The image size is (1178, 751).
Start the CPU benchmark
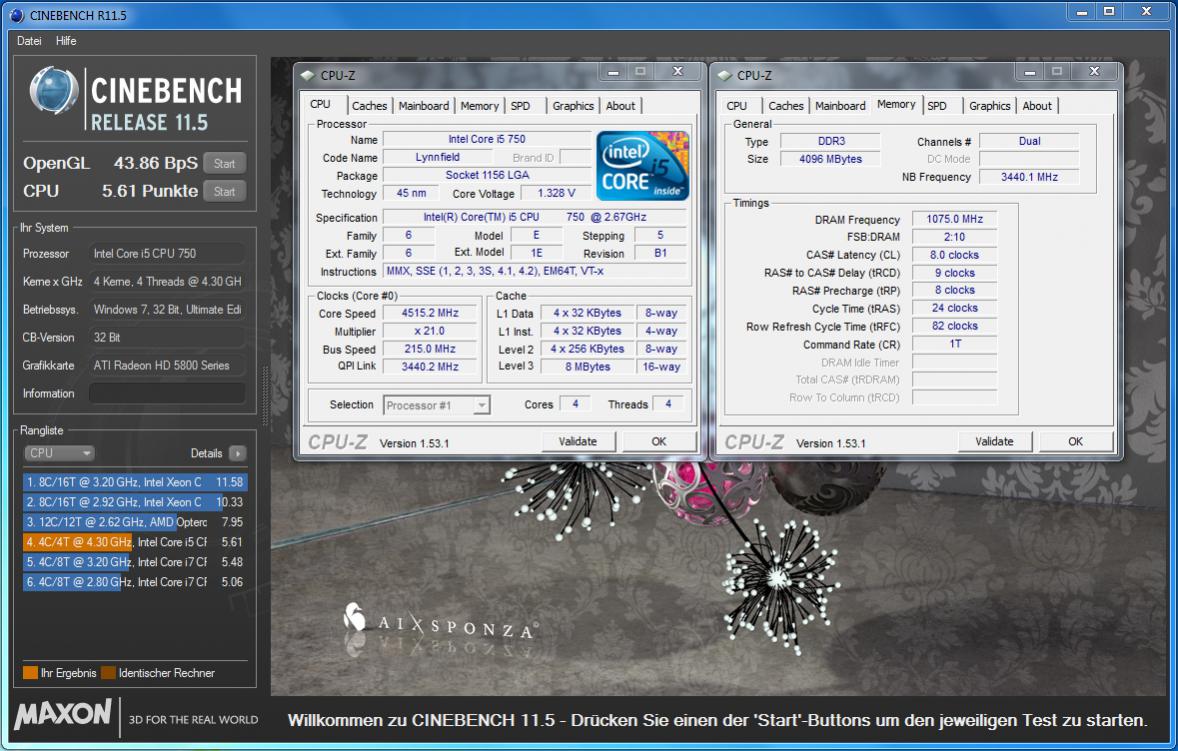tap(224, 192)
